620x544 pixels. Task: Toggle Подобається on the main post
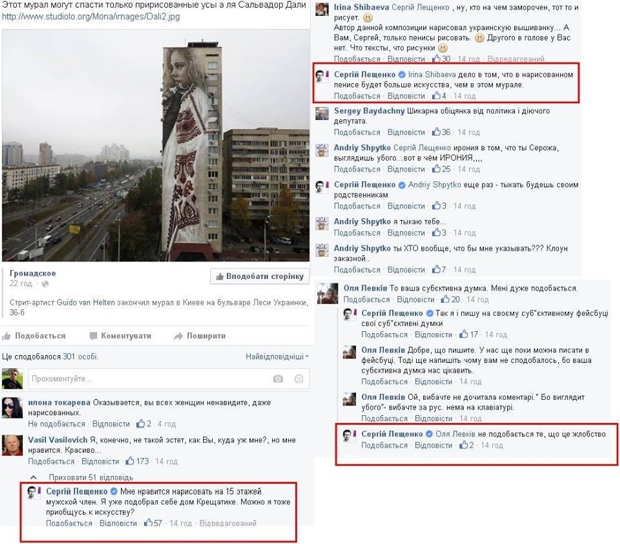pyautogui.click(x=34, y=336)
